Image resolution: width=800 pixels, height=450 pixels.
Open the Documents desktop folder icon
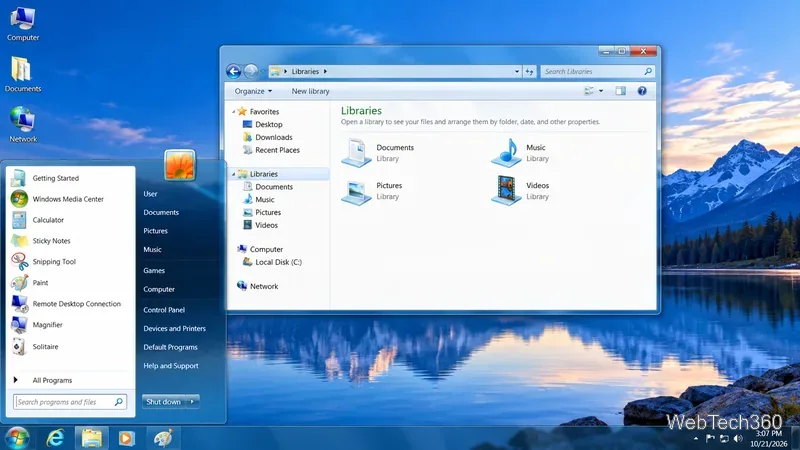coord(22,74)
